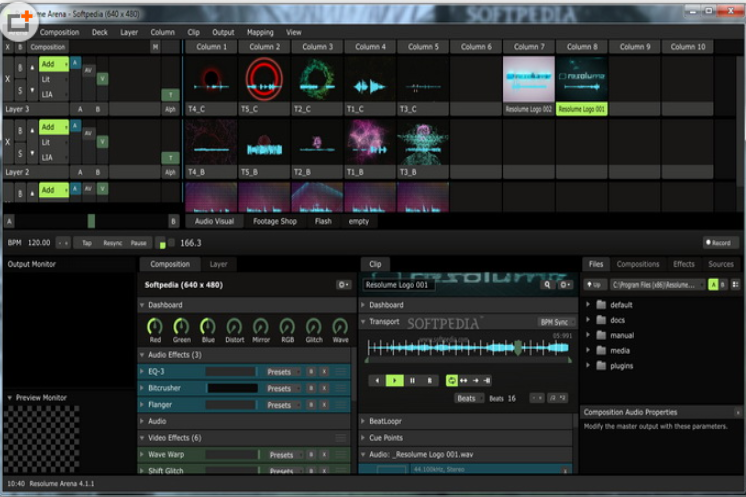
Task: Toggle the Layer 3 Bypass B button
Action: (20, 68)
